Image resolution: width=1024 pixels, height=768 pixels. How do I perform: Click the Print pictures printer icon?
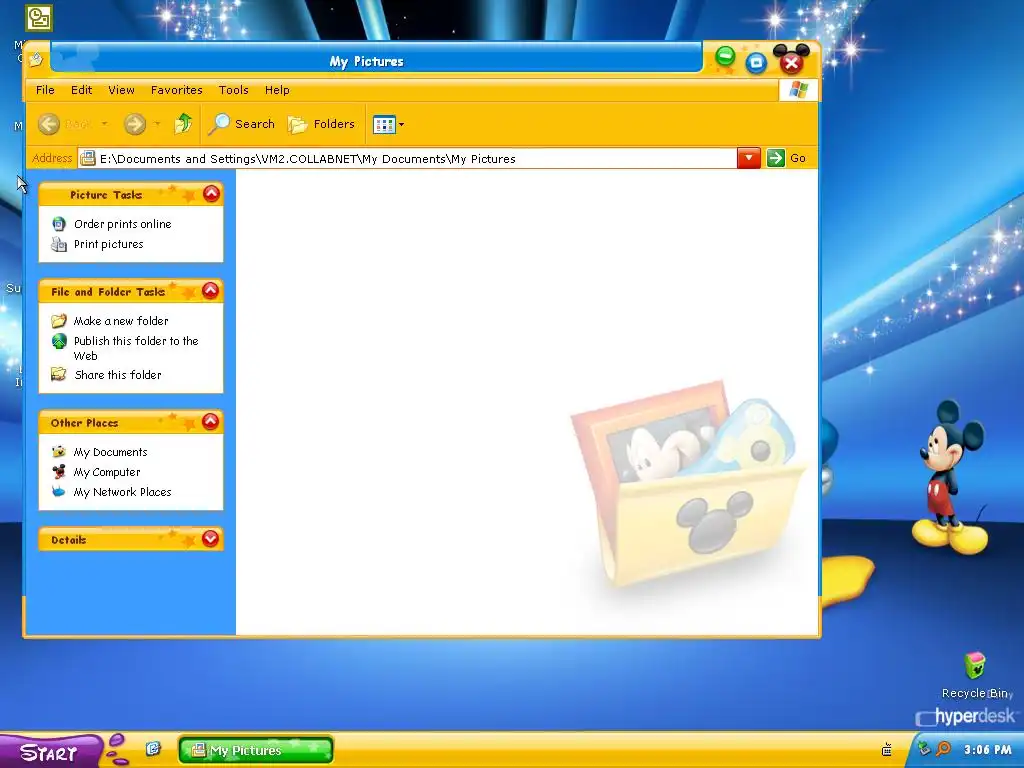(59, 244)
